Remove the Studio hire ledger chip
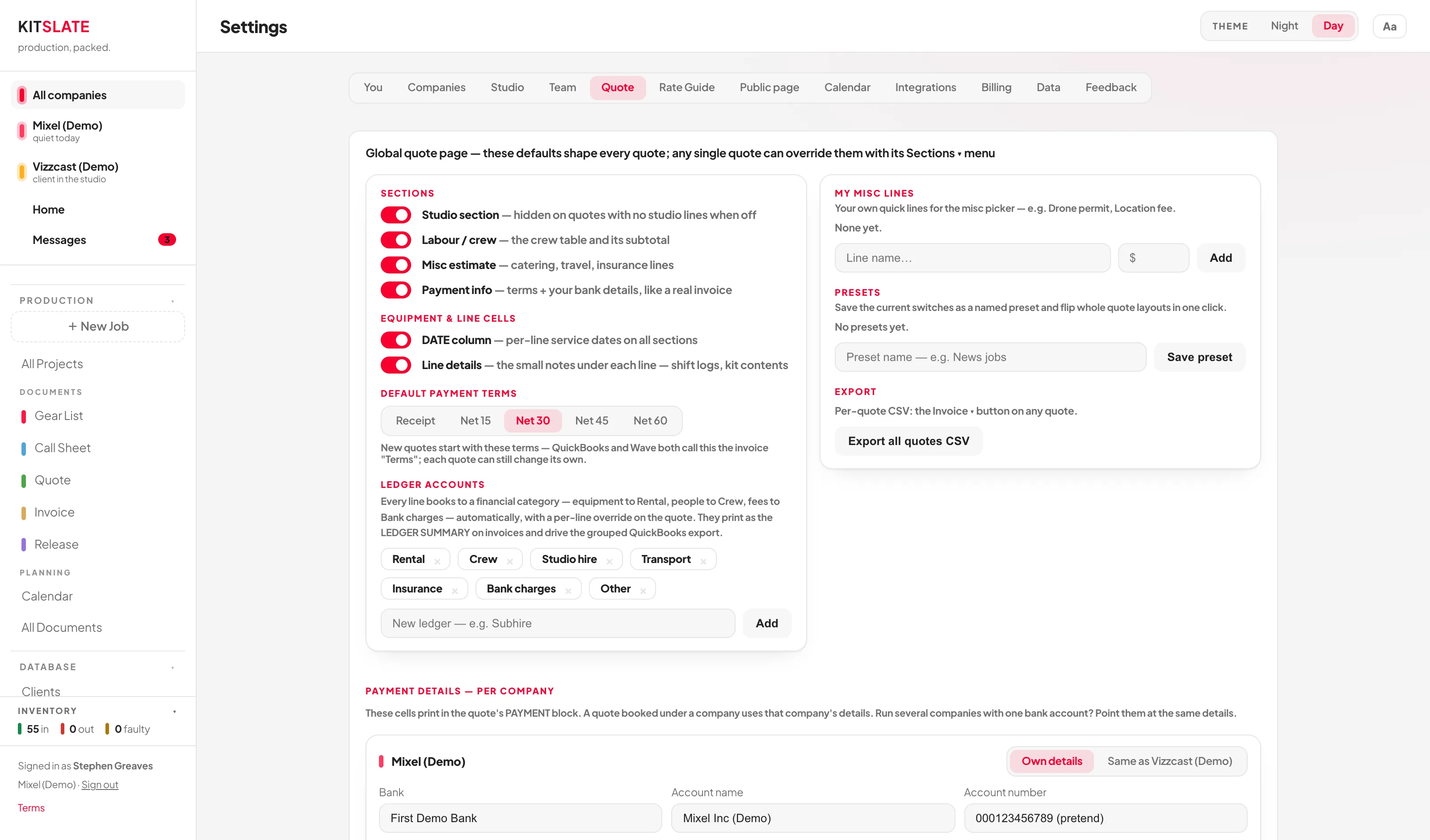Screen dimensions: 1430x840 click(x=609, y=561)
